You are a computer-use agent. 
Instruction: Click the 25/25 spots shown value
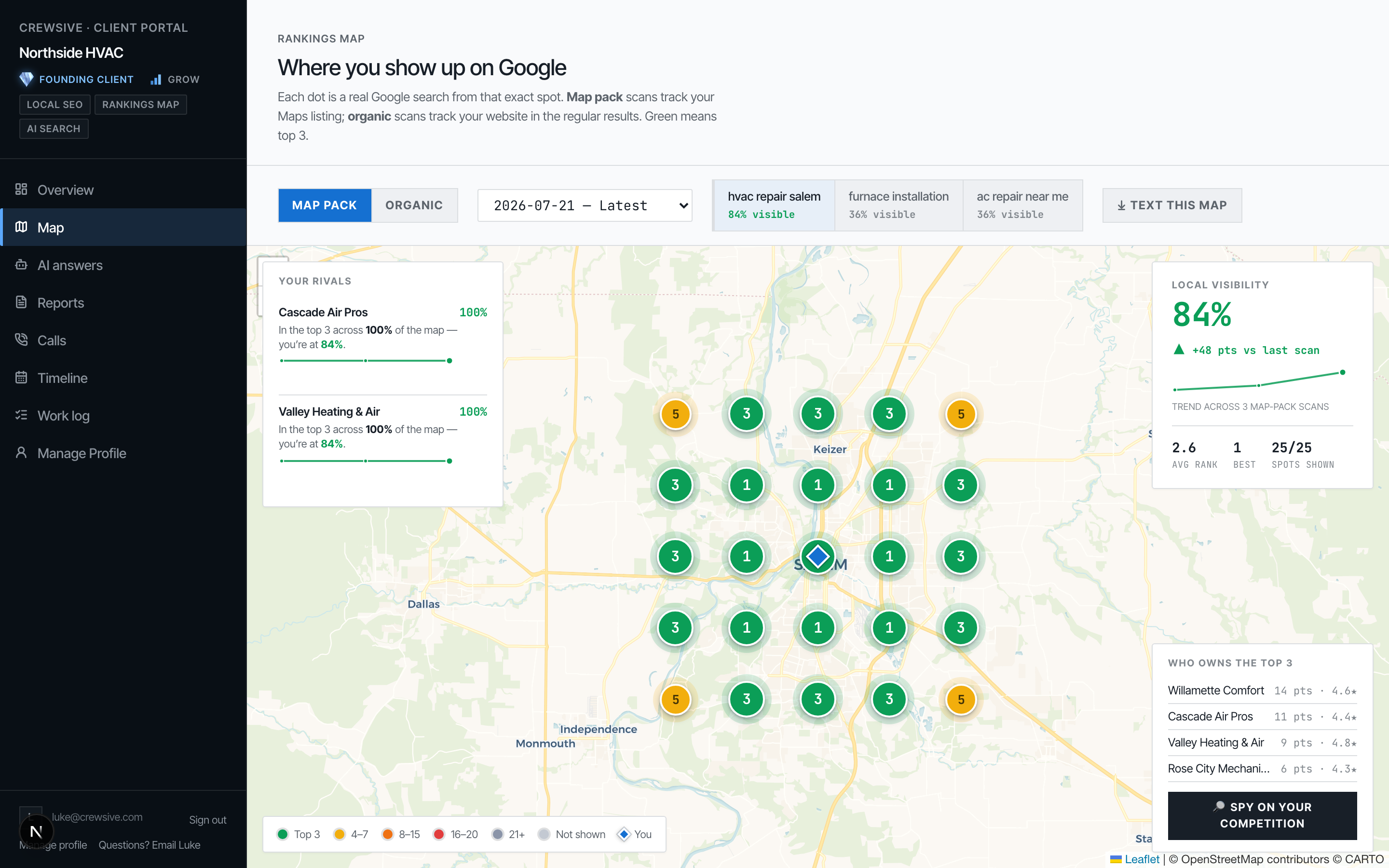1292,447
